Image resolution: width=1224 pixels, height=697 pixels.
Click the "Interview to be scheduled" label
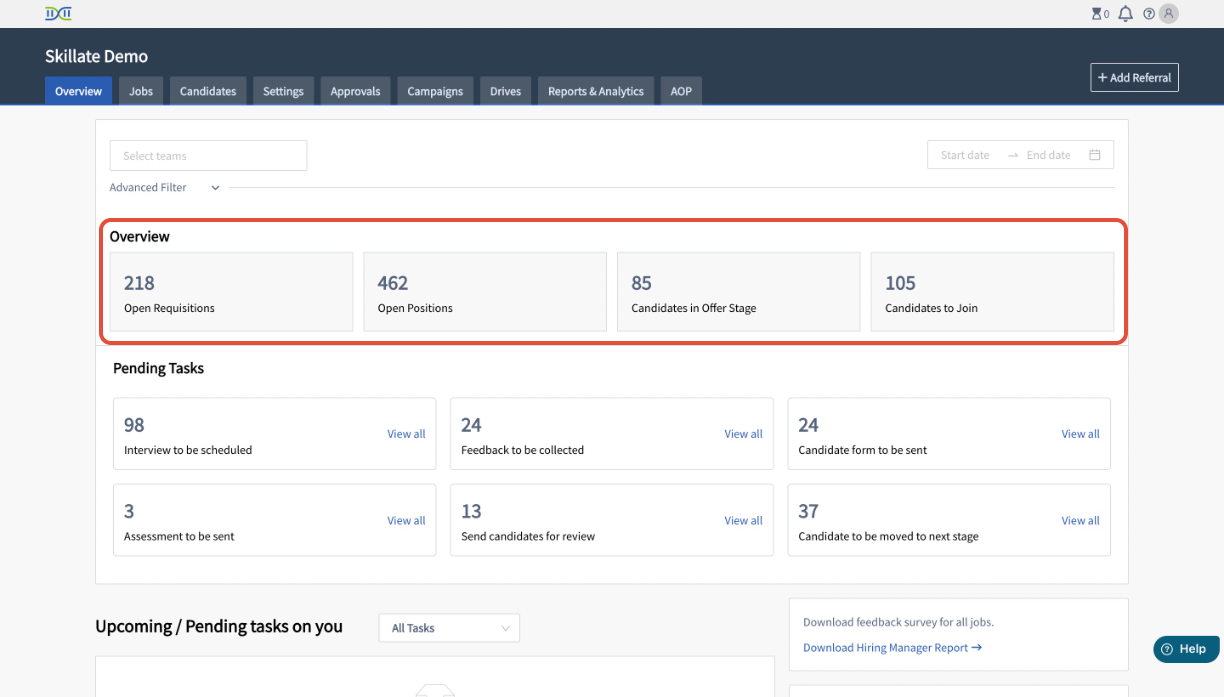[x=188, y=450]
